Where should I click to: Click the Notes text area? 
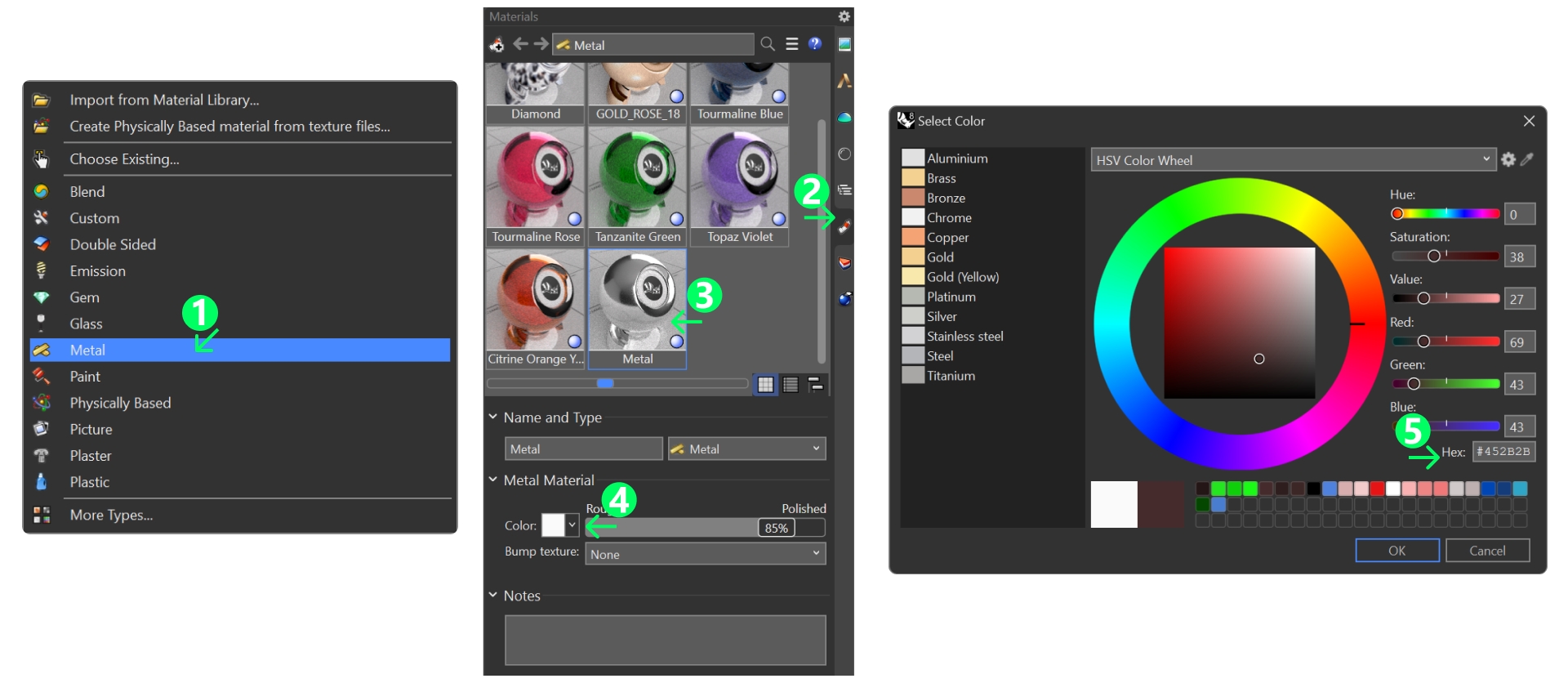665,640
